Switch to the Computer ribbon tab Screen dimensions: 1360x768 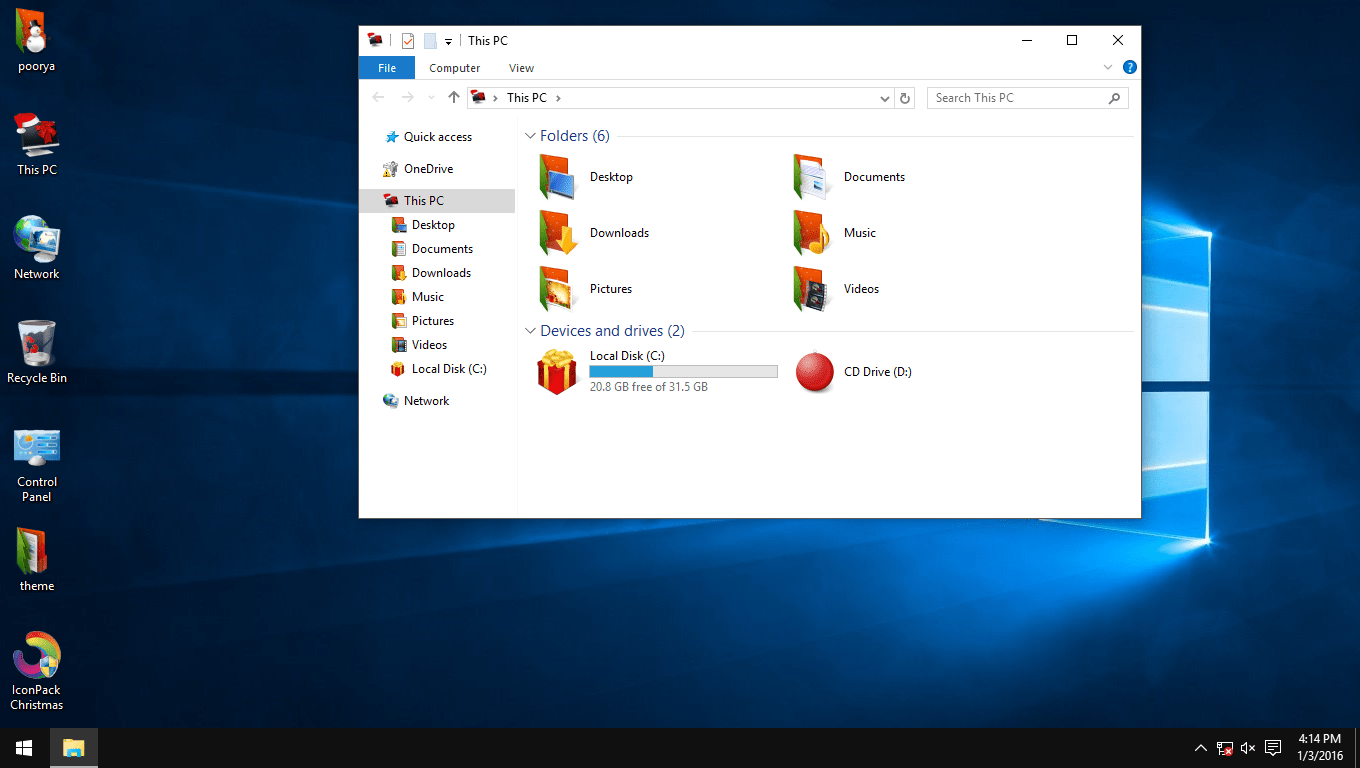455,68
